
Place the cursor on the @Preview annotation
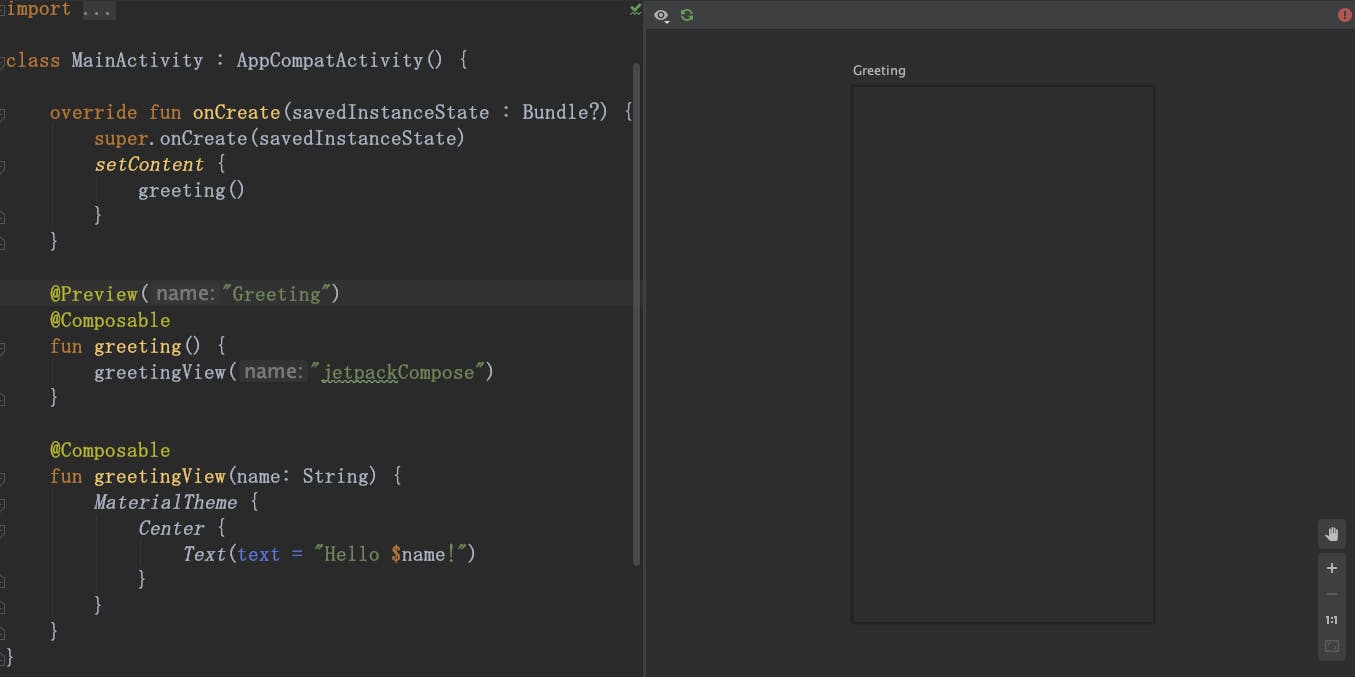click(x=94, y=294)
